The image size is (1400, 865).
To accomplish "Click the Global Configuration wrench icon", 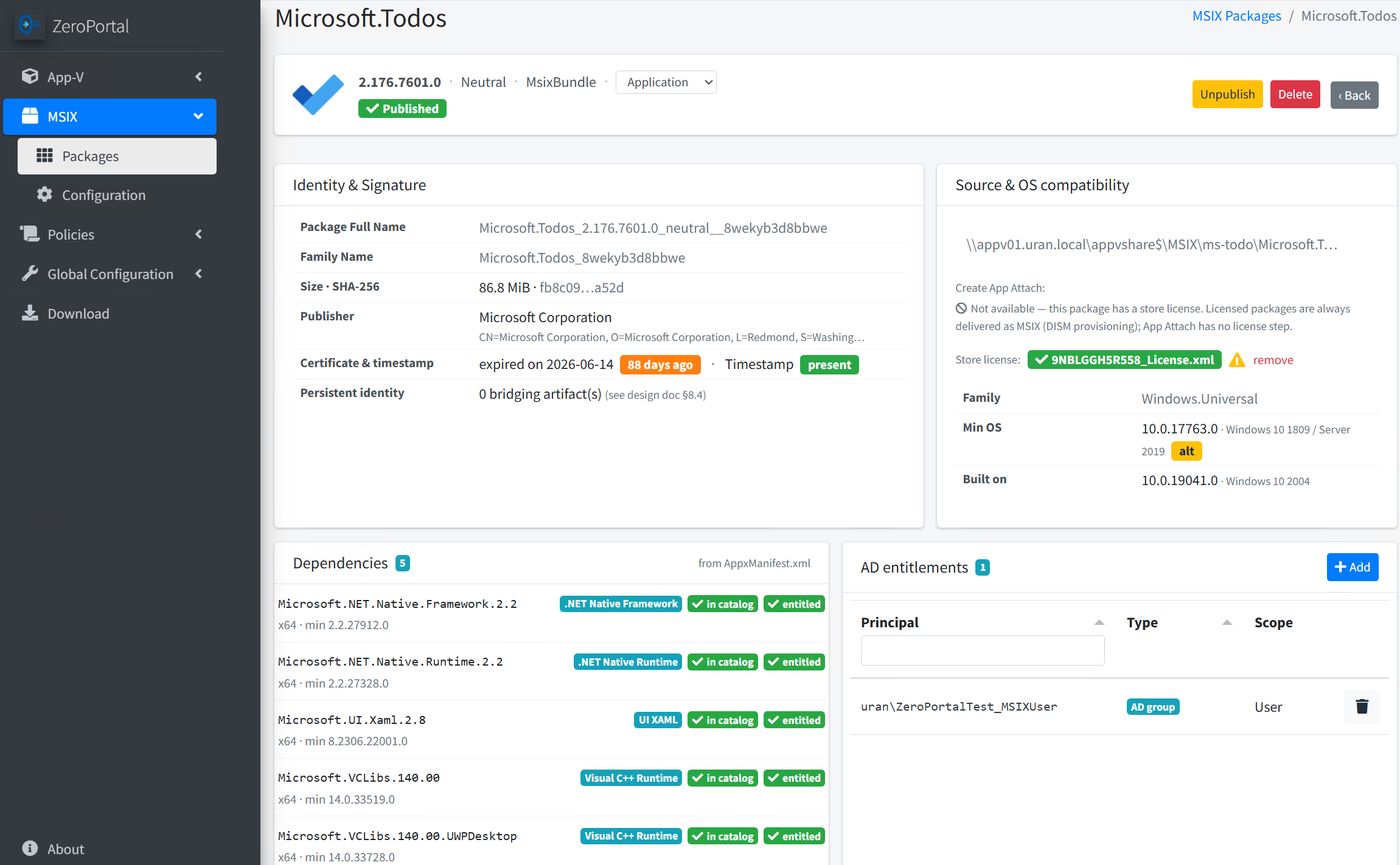I will [29, 274].
